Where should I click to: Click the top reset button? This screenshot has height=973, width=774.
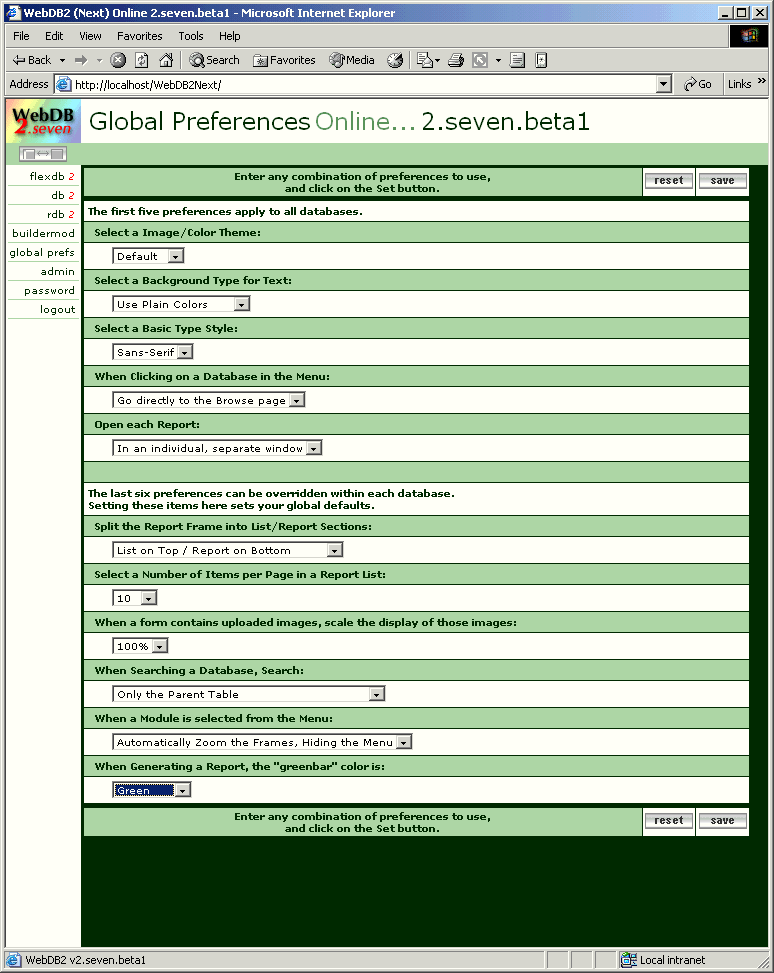coord(668,181)
